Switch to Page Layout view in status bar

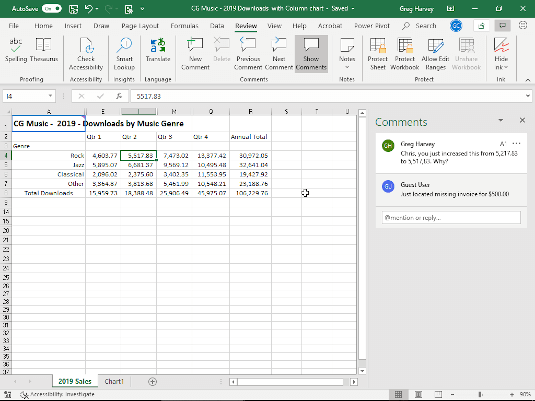point(418,395)
